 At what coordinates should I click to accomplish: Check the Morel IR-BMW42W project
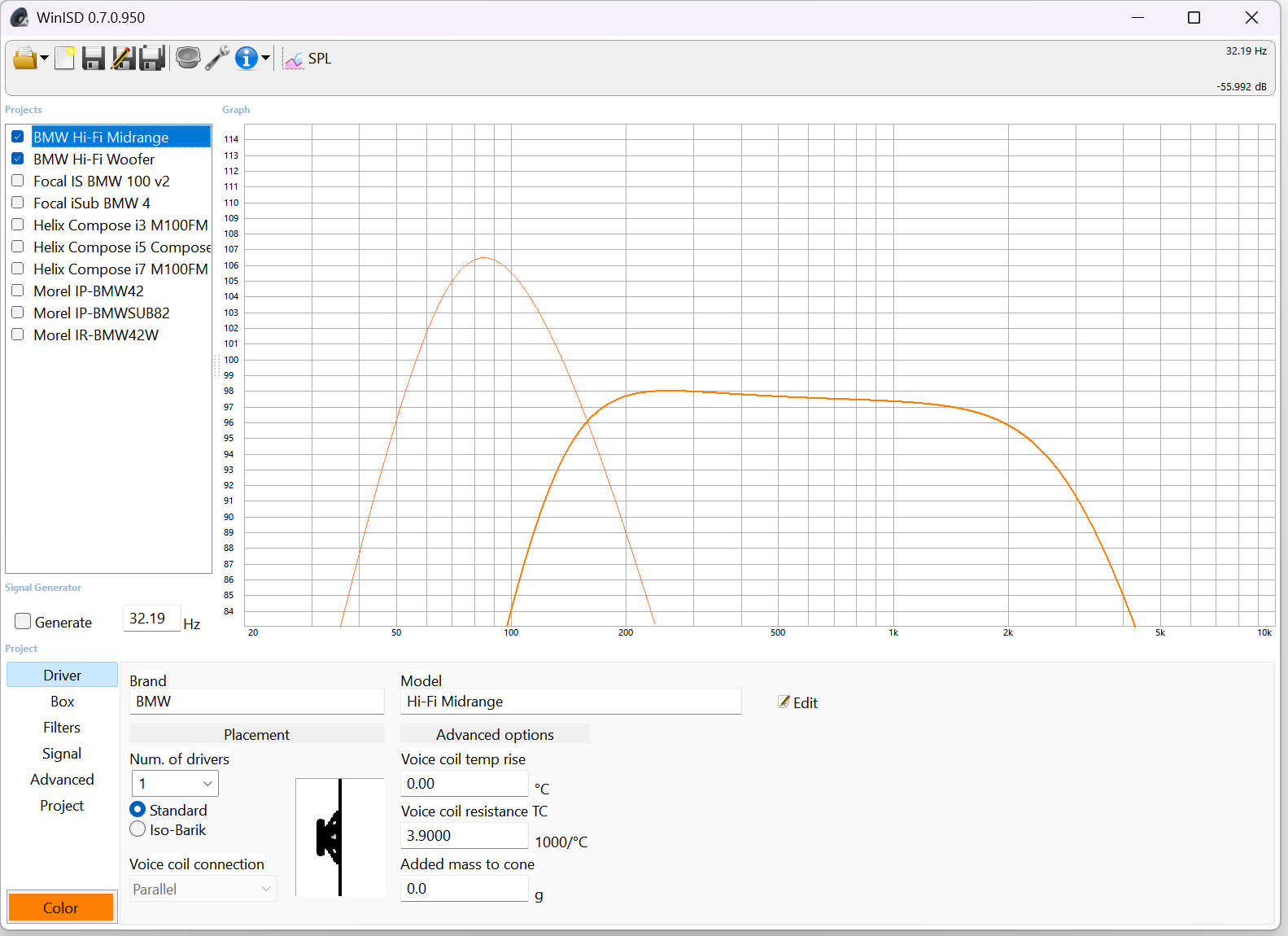[x=17, y=335]
